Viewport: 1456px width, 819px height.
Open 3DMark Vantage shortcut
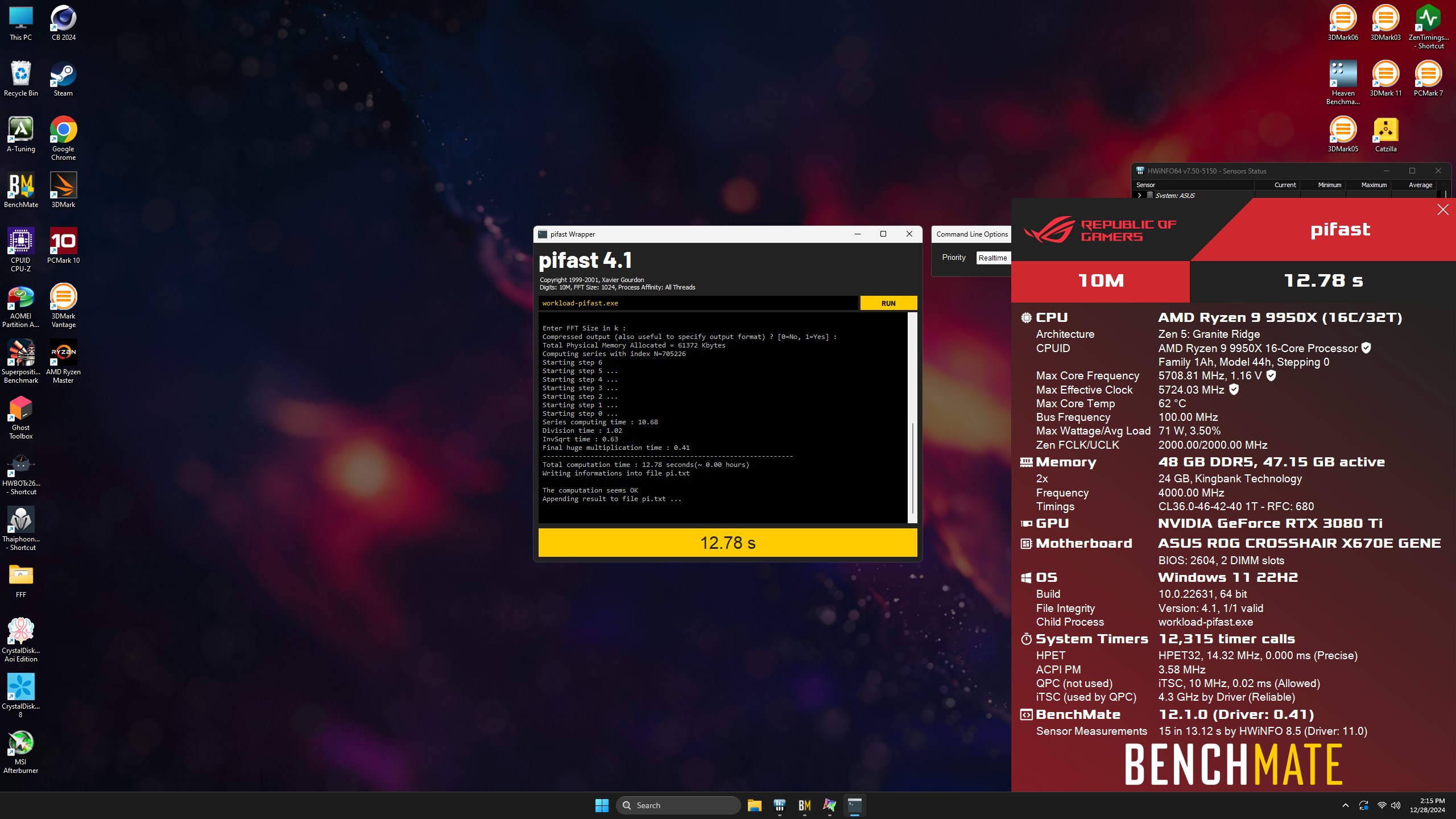tap(63, 305)
